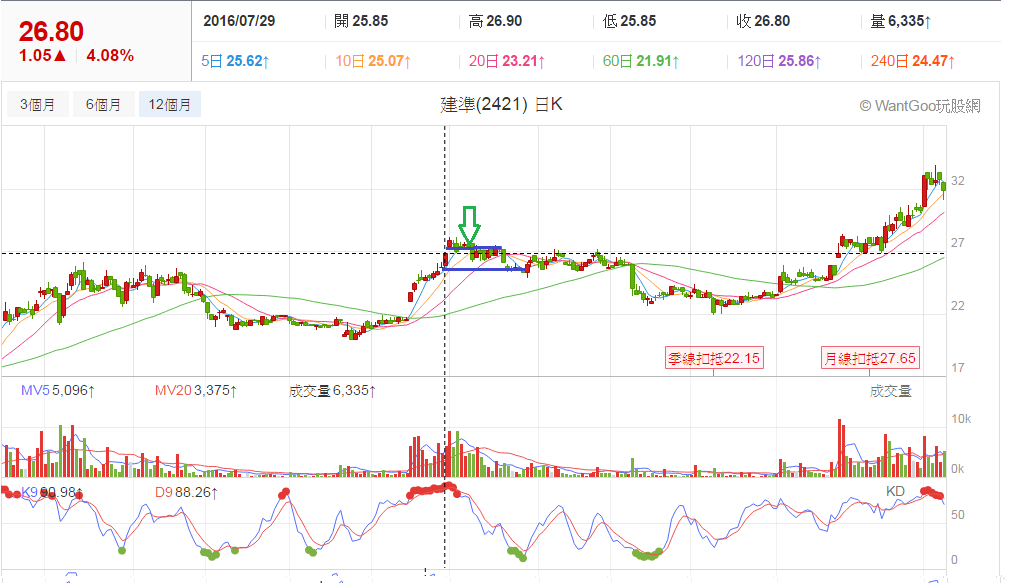Click the open price 開 25.85

tap(361, 21)
